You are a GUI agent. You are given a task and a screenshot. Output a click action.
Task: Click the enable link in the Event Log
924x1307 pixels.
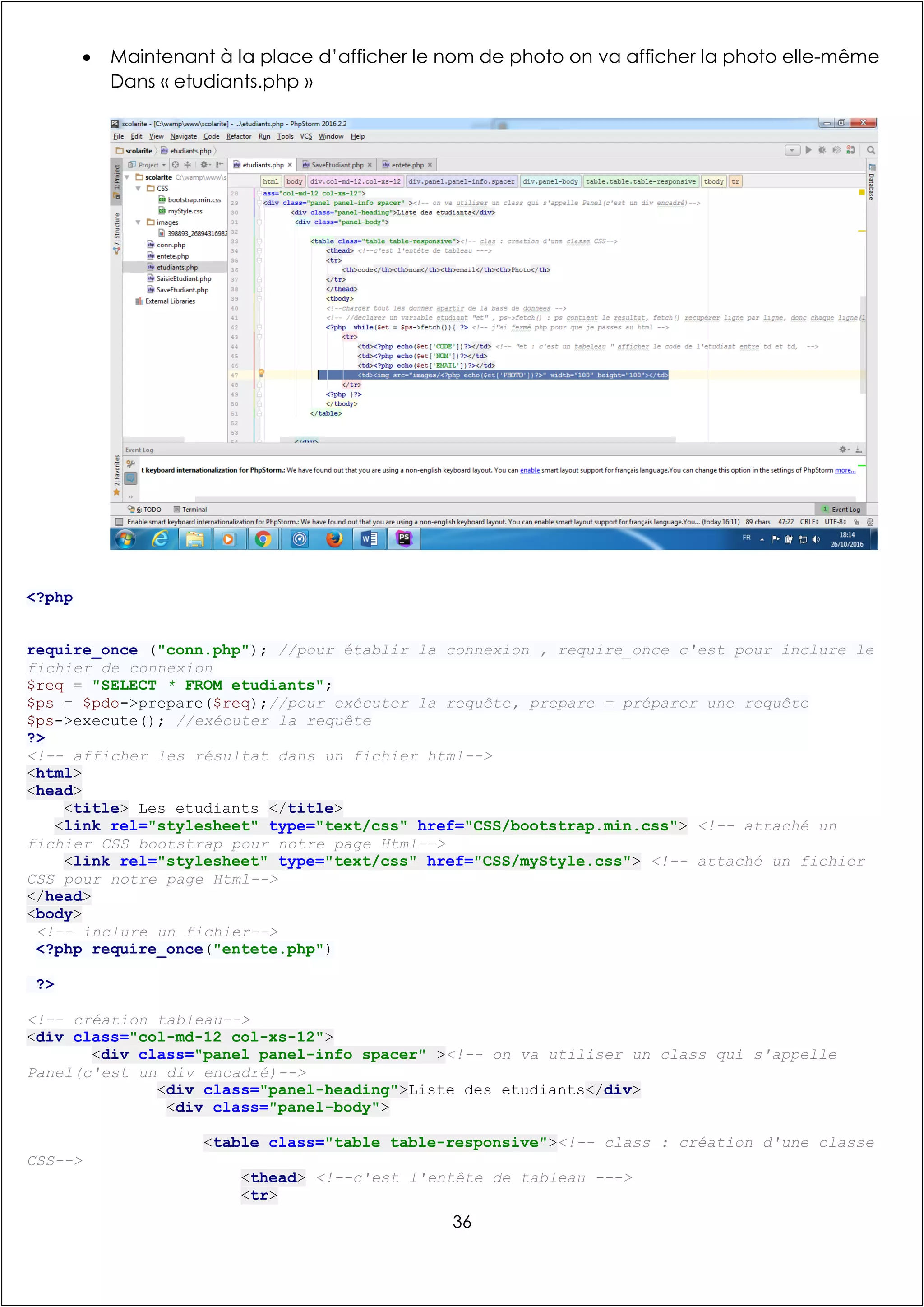click(x=530, y=470)
